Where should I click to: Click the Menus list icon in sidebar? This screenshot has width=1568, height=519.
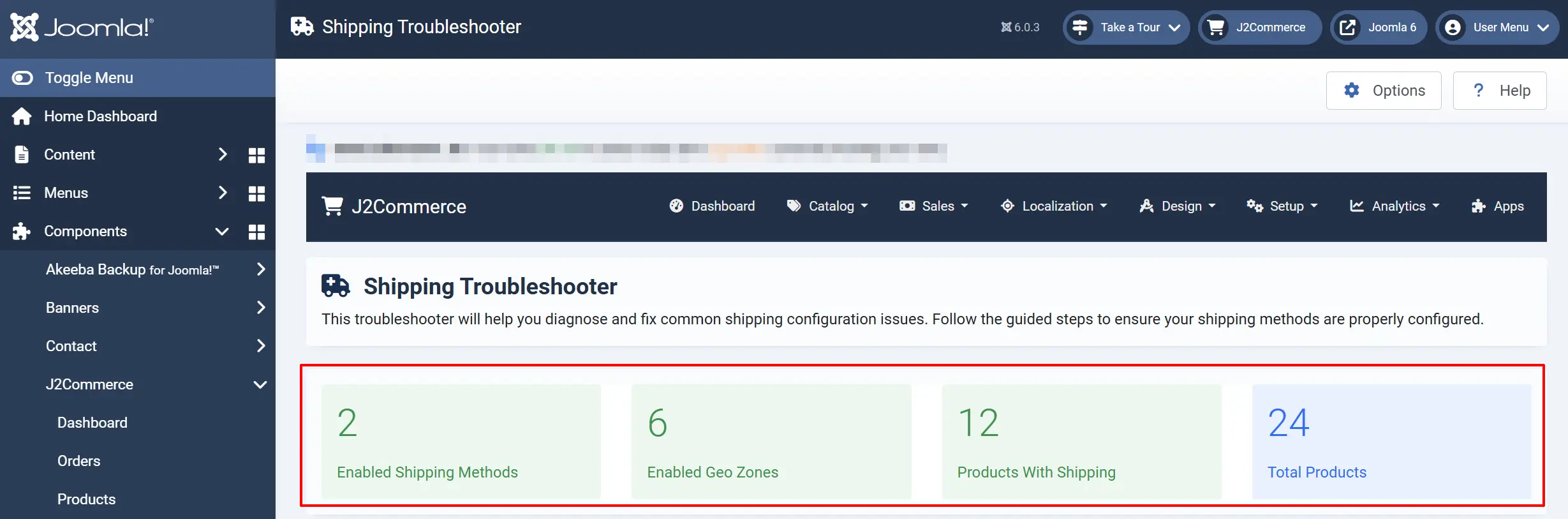click(22, 193)
